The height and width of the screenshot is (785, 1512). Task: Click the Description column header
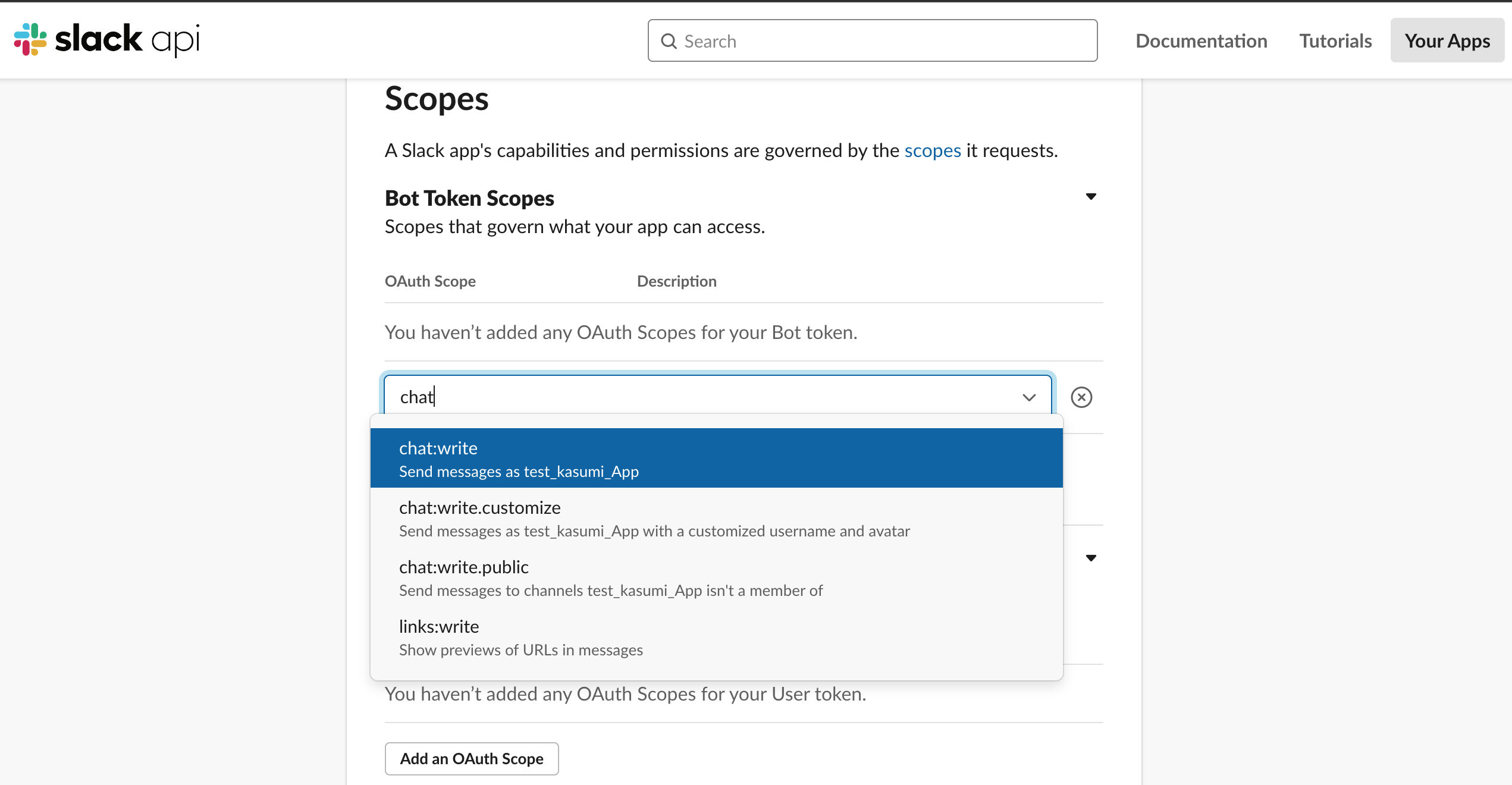point(676,281)
